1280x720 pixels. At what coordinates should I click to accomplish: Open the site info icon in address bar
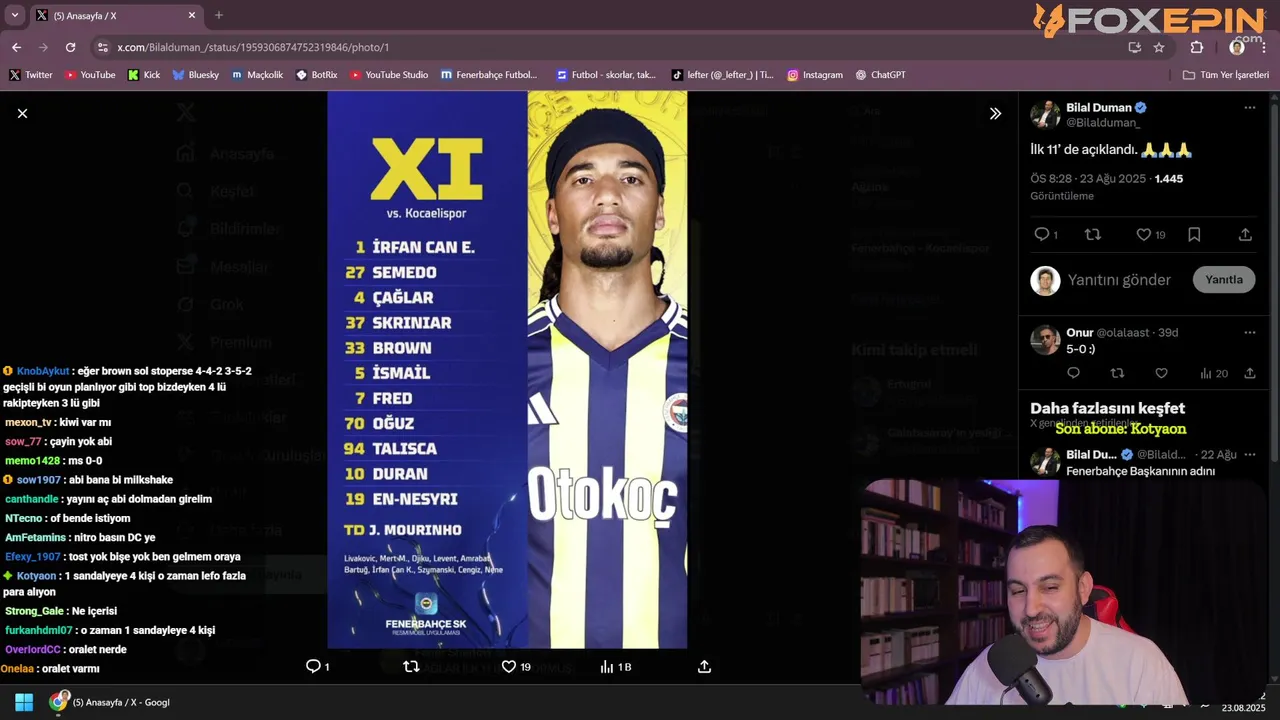(x=102, y=47)
